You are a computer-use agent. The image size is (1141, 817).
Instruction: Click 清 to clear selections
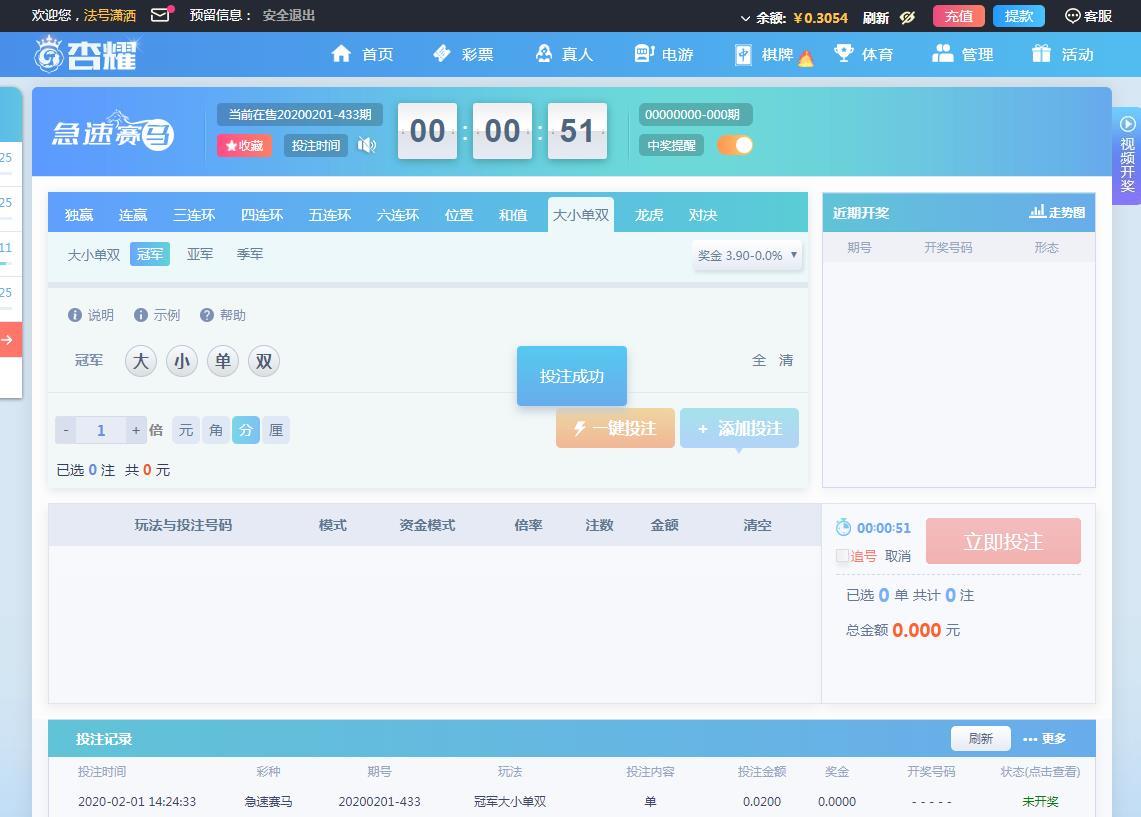[x=786, y=360]
